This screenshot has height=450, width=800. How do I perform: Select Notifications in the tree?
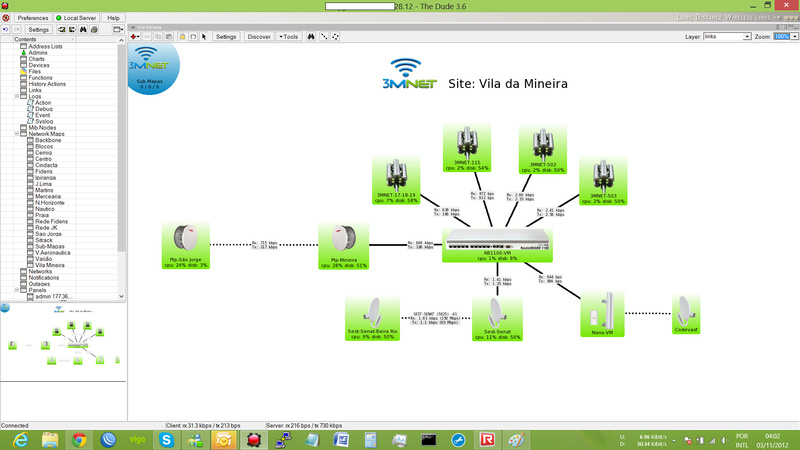tap(43, 278)
